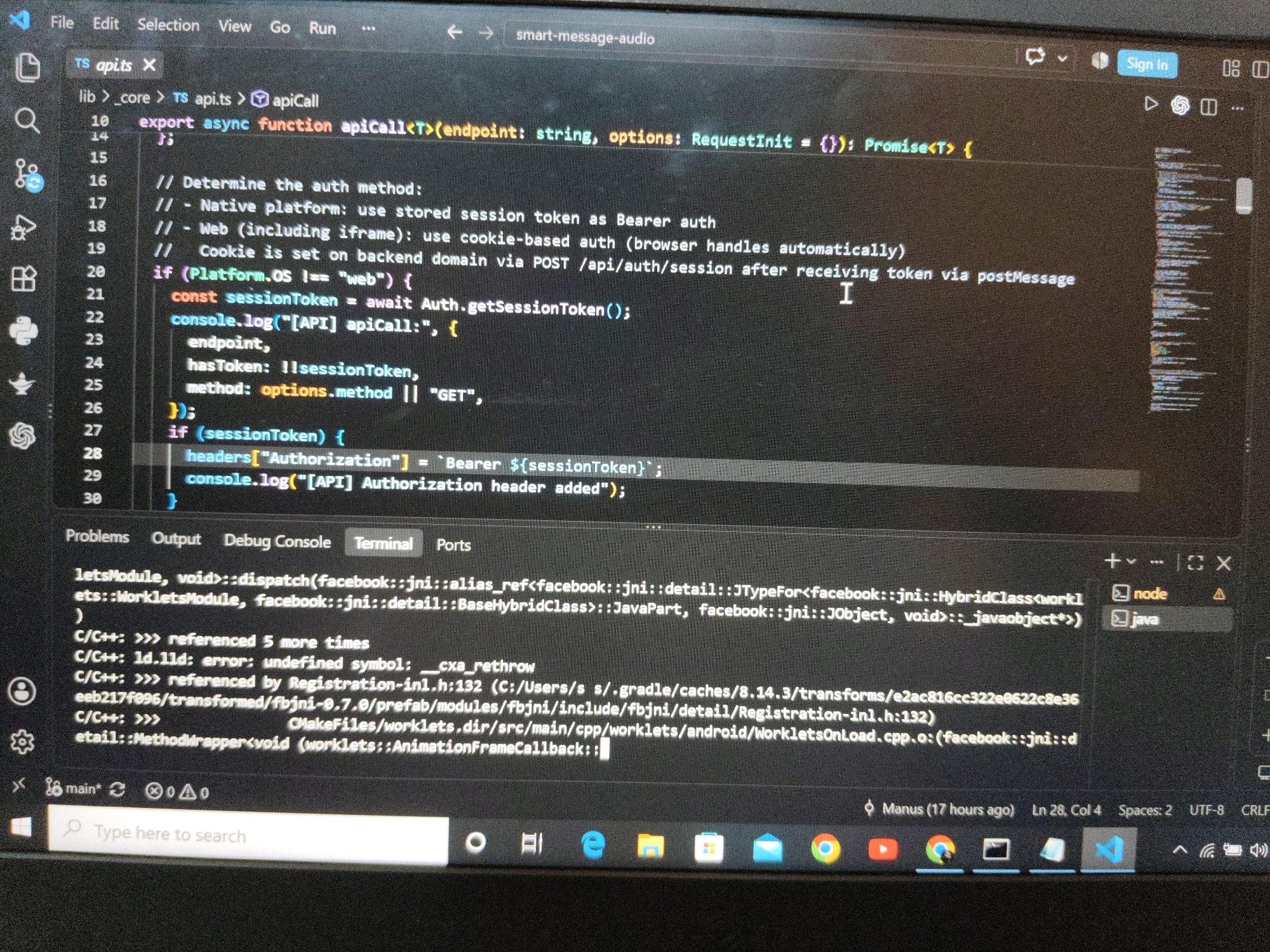Go forward with the right arrow

tap(486, 32)
